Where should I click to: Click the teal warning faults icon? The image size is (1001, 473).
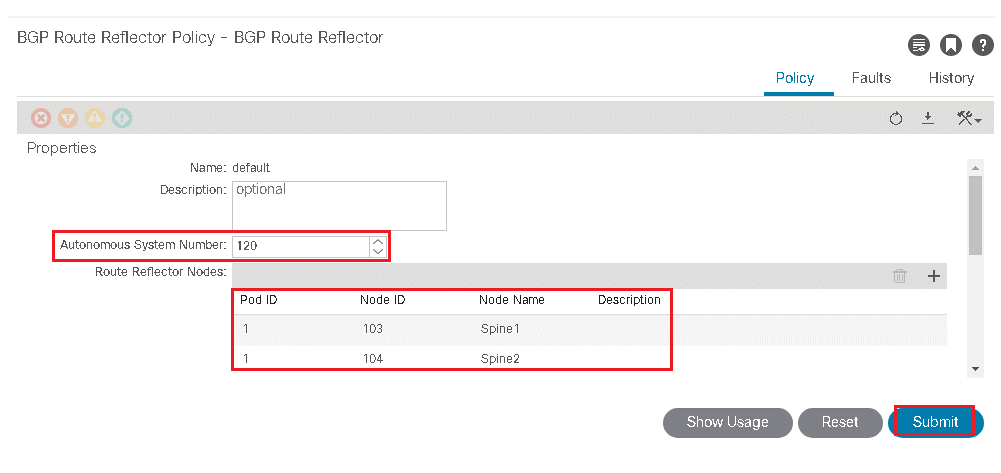pos(122,118)
